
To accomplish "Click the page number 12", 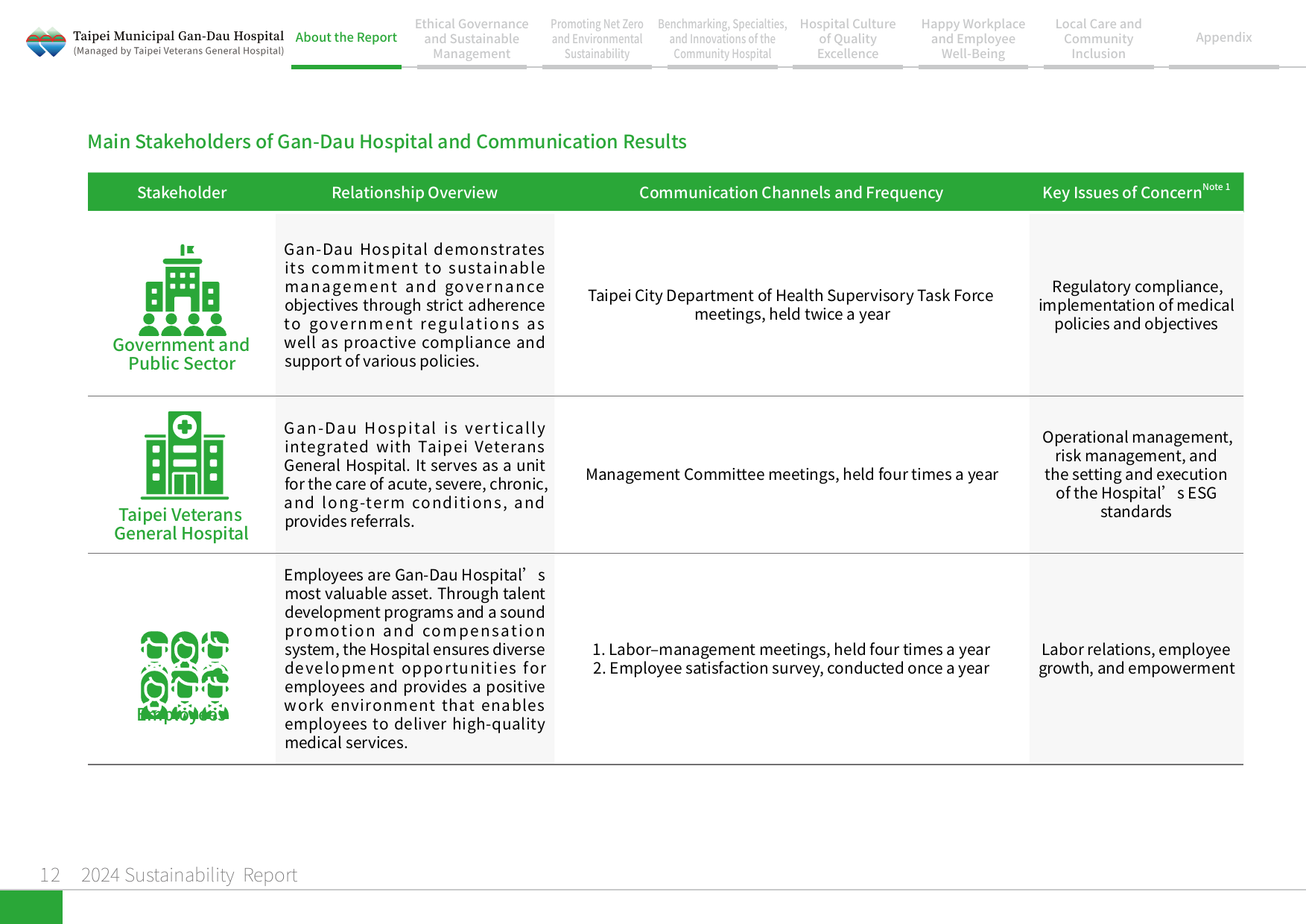I will [x=50, y=875].
